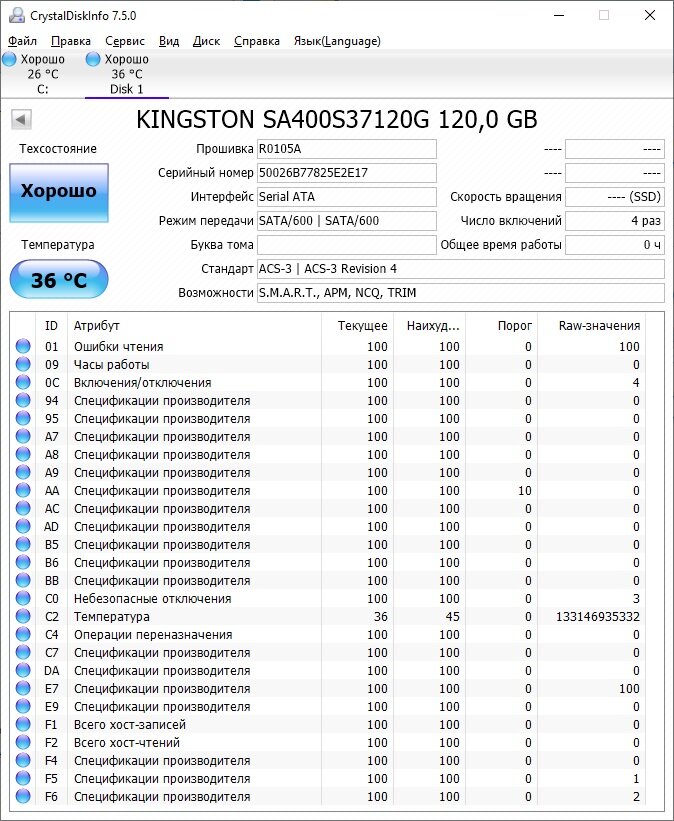
Task: Open the Диск menu
Action: (206, 41)
